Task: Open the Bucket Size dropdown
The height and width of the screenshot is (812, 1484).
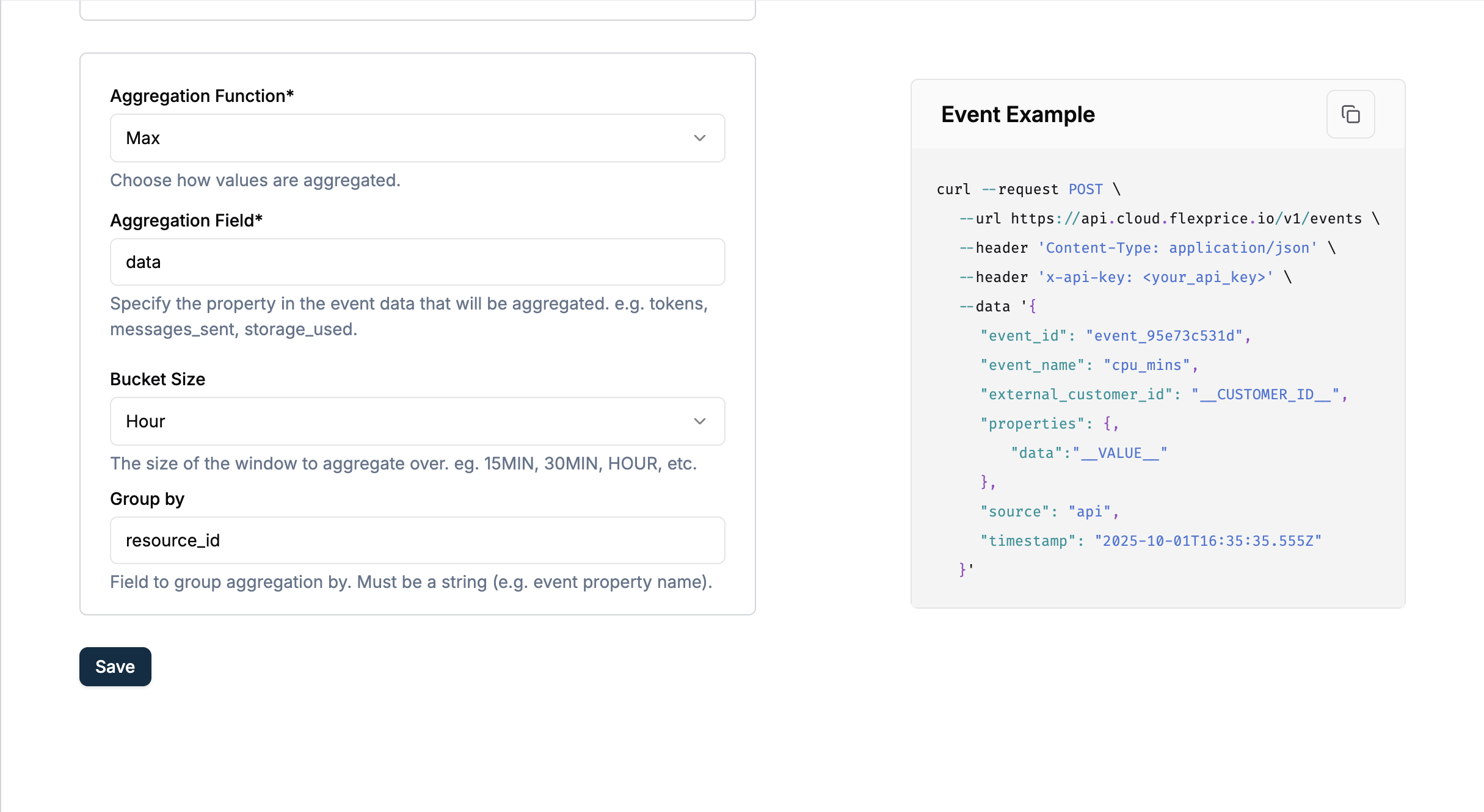Action: pos(417,421)
